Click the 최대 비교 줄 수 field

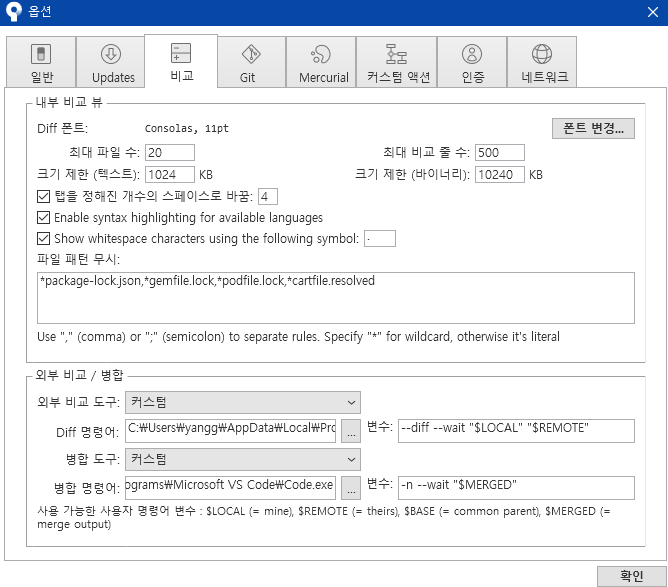point(500,153)
